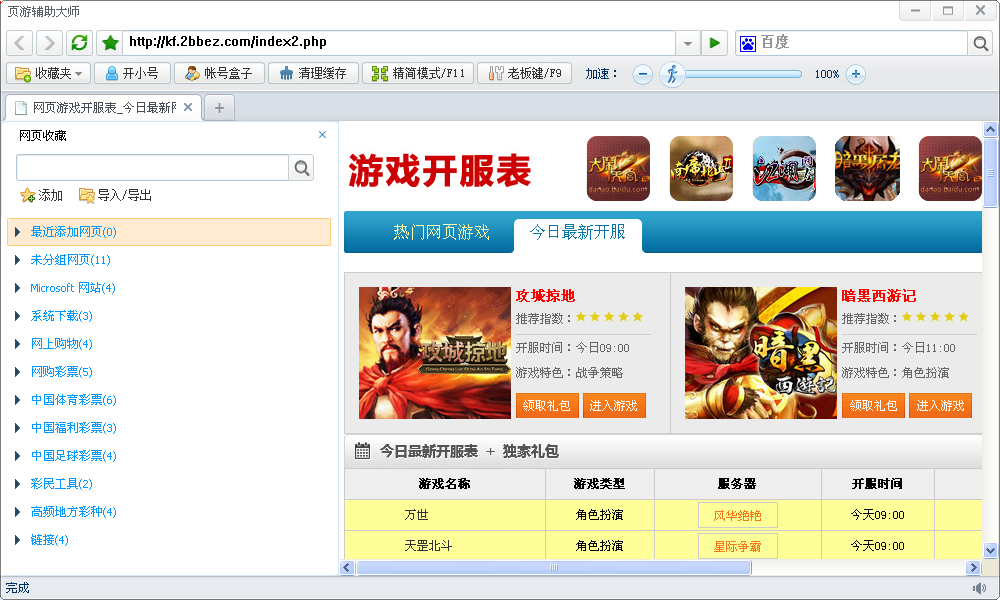Screen dimensions: 1000x600
Task: Switch to 热门网页游戏 tab
Action: click(x=441, y=232)
